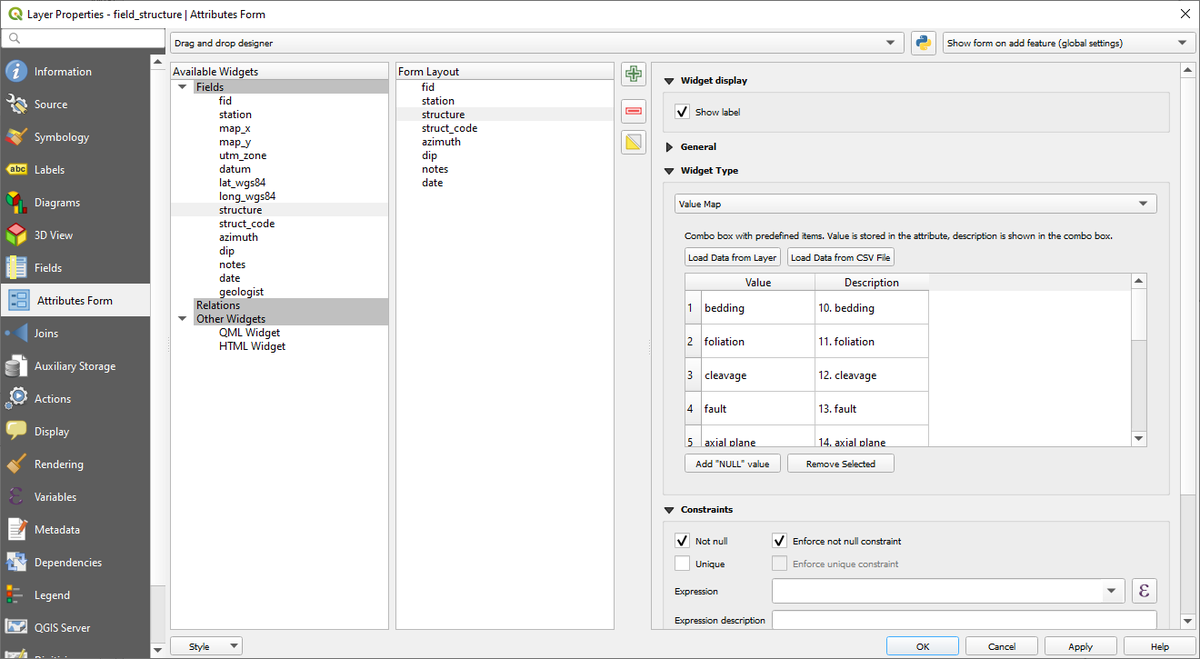1200x659 pixels.
Task: Click the green plus add tab/group icon
Action: (x=633, y=75)
